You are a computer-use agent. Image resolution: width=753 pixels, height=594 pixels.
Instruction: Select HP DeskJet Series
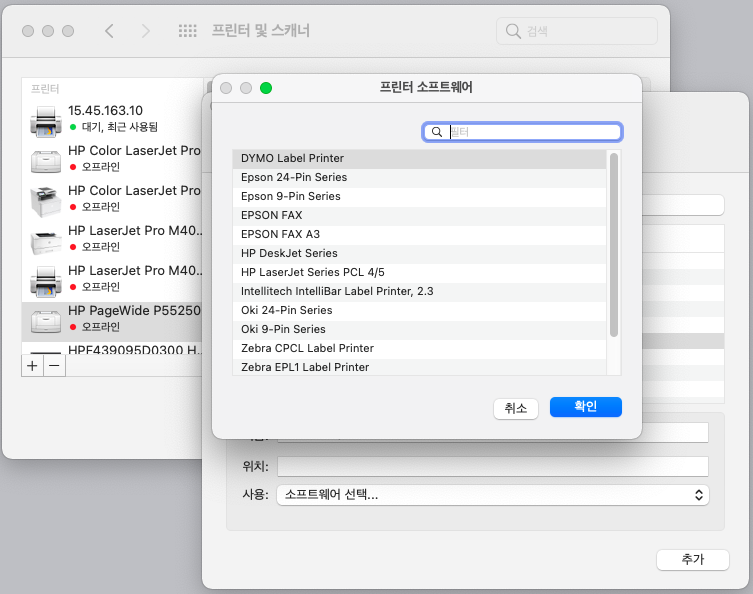click(419, 254)
